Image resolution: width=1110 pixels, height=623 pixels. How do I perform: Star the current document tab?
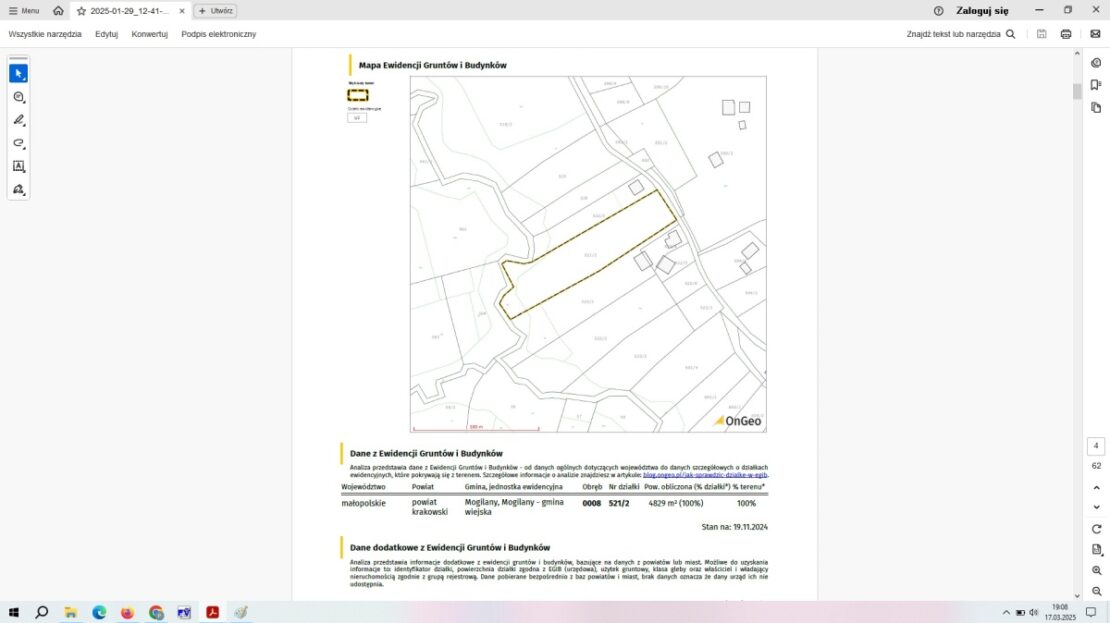81,11
